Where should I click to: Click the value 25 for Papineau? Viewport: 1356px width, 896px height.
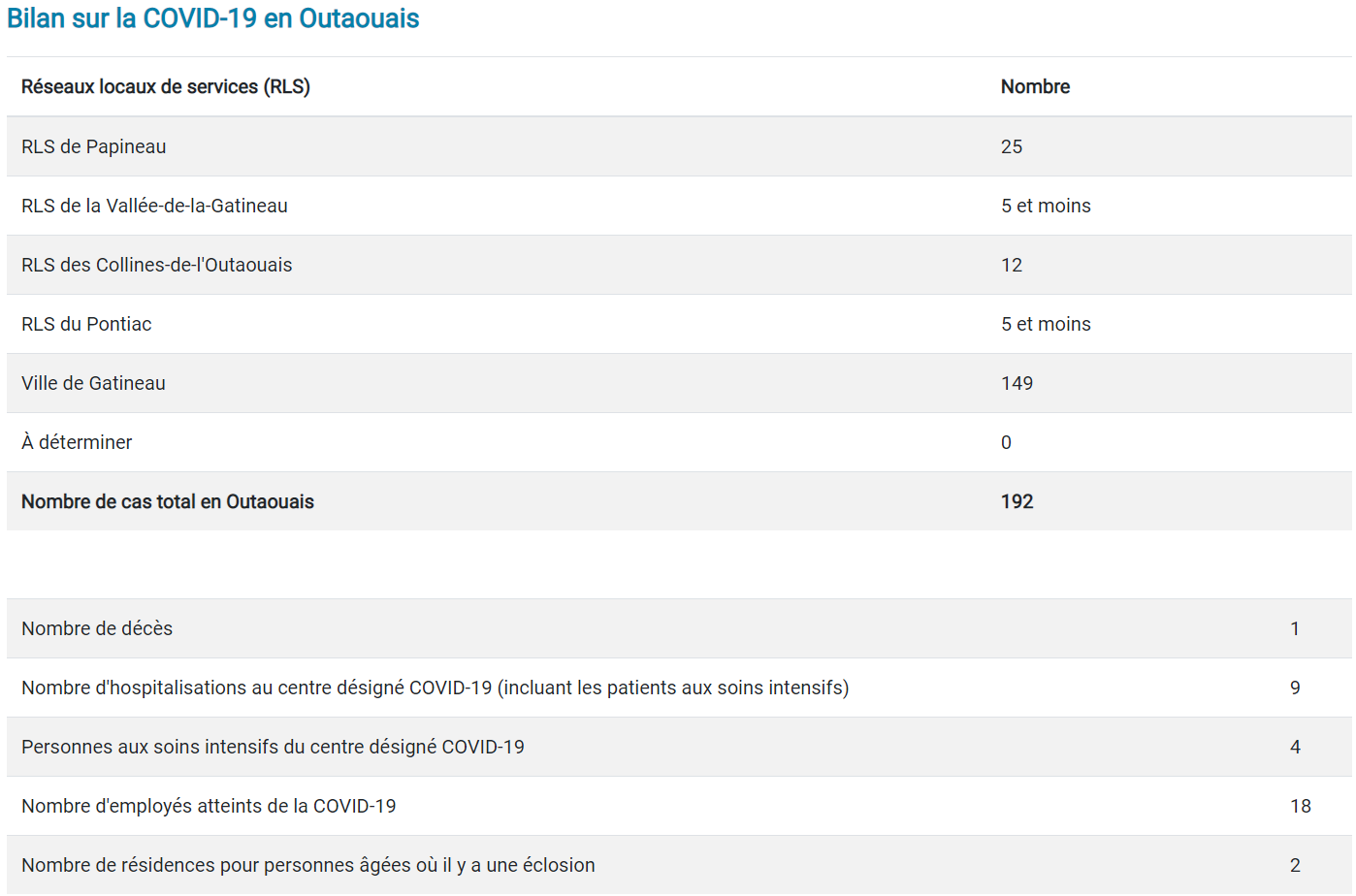[1012, 146]
